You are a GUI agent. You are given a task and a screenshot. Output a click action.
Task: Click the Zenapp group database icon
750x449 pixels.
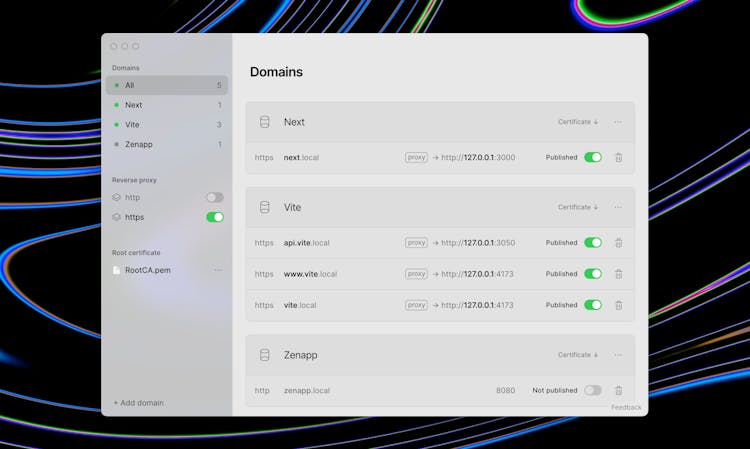click(265, 355)
